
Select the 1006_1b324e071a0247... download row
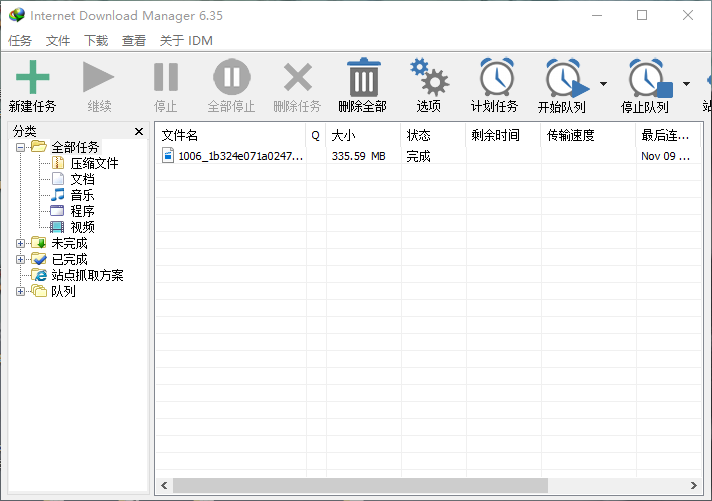tap(429, 156)
